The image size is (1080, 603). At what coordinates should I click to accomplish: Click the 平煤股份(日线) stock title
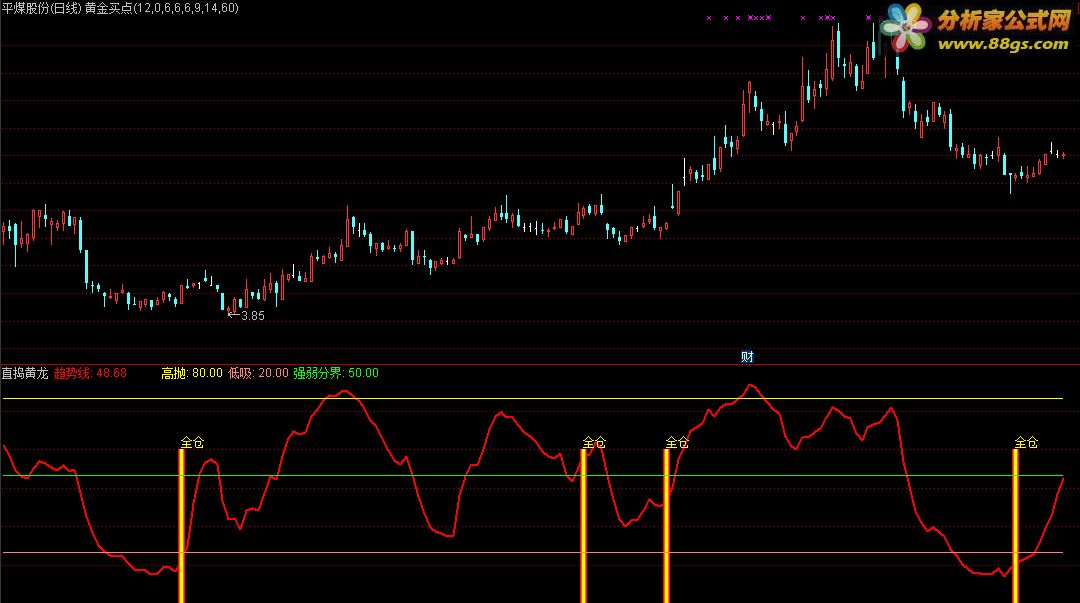(41, 8)
